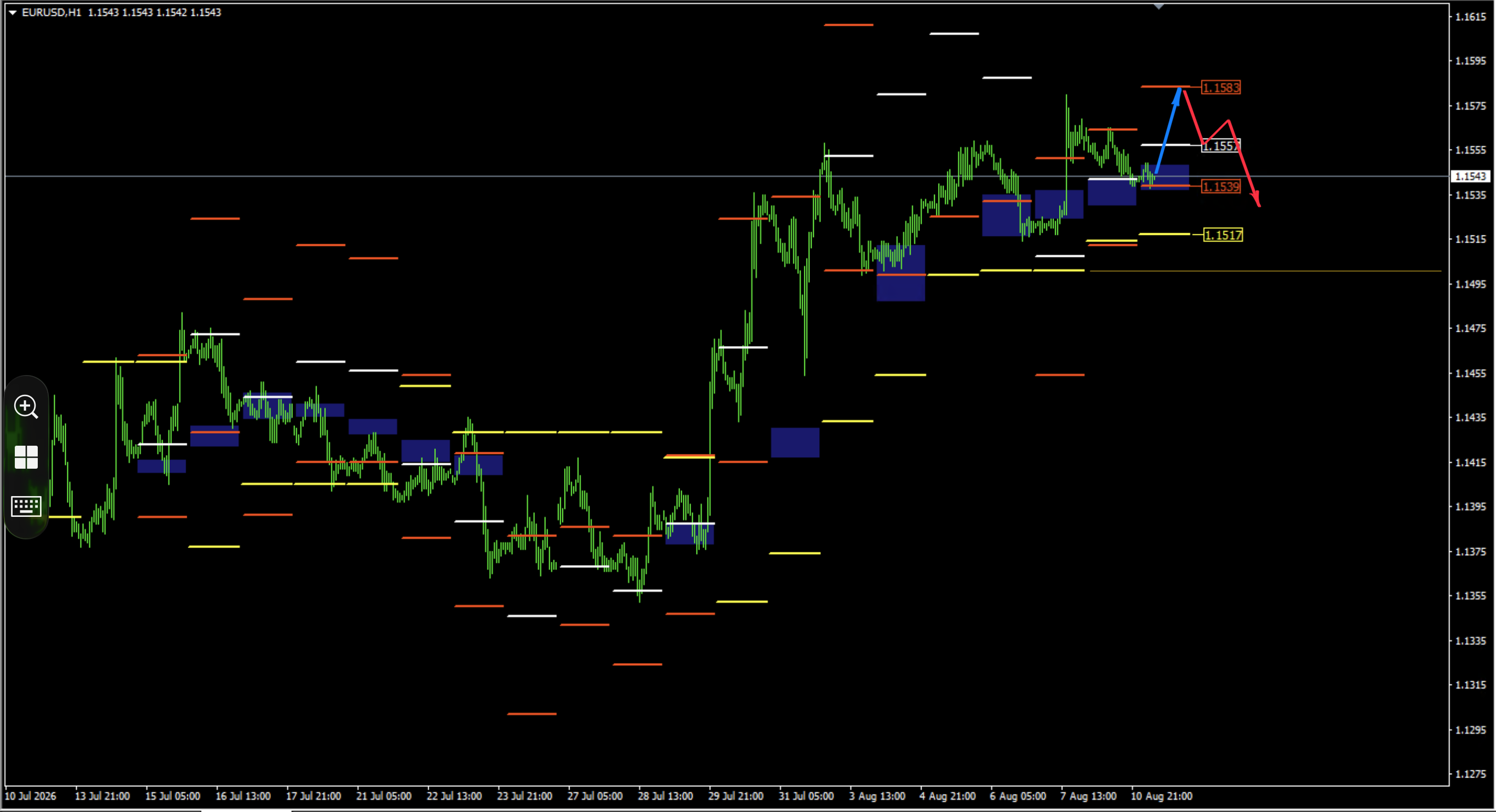Viewport: 1496px width, 812px height.
Task: Select the orange 1.1583 price level label
Action: [1221, 88]
